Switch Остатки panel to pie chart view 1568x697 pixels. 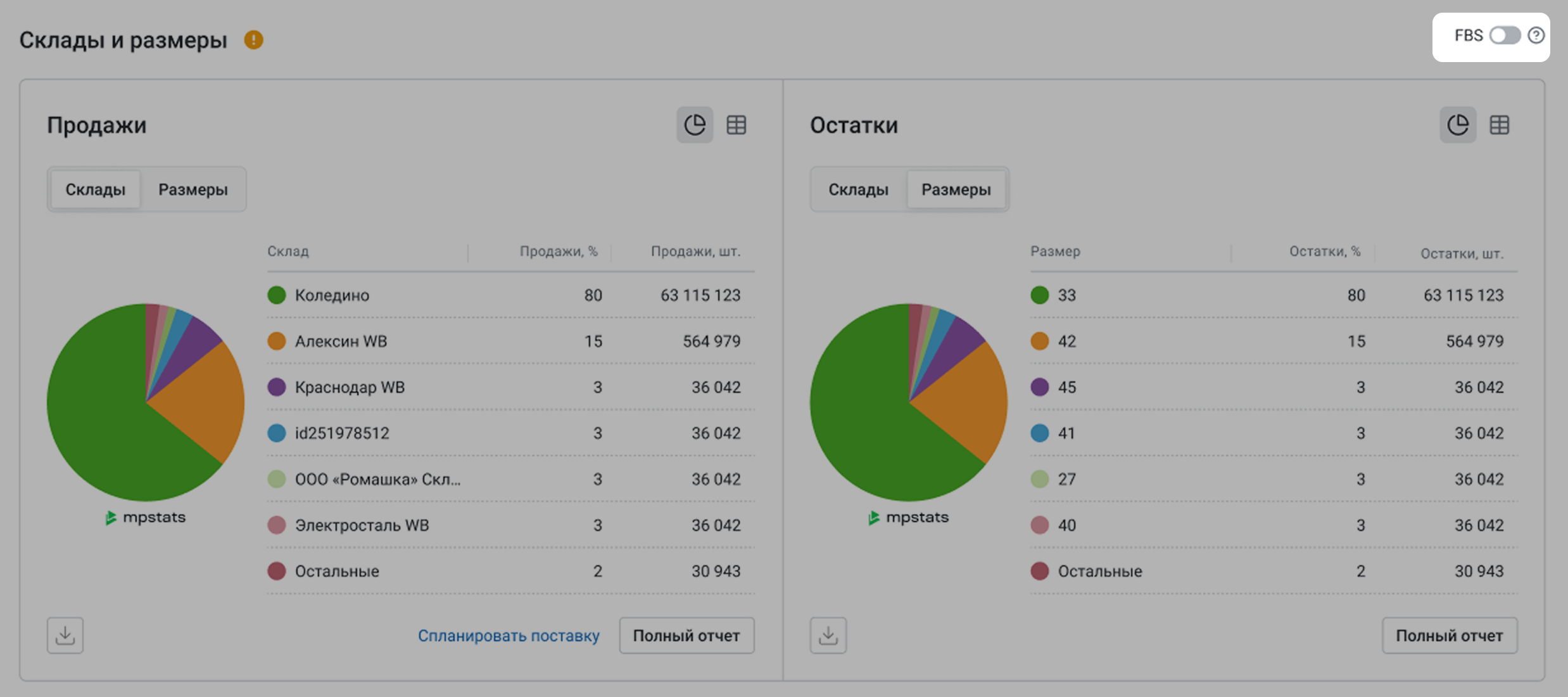click(x=1458, y=125)
